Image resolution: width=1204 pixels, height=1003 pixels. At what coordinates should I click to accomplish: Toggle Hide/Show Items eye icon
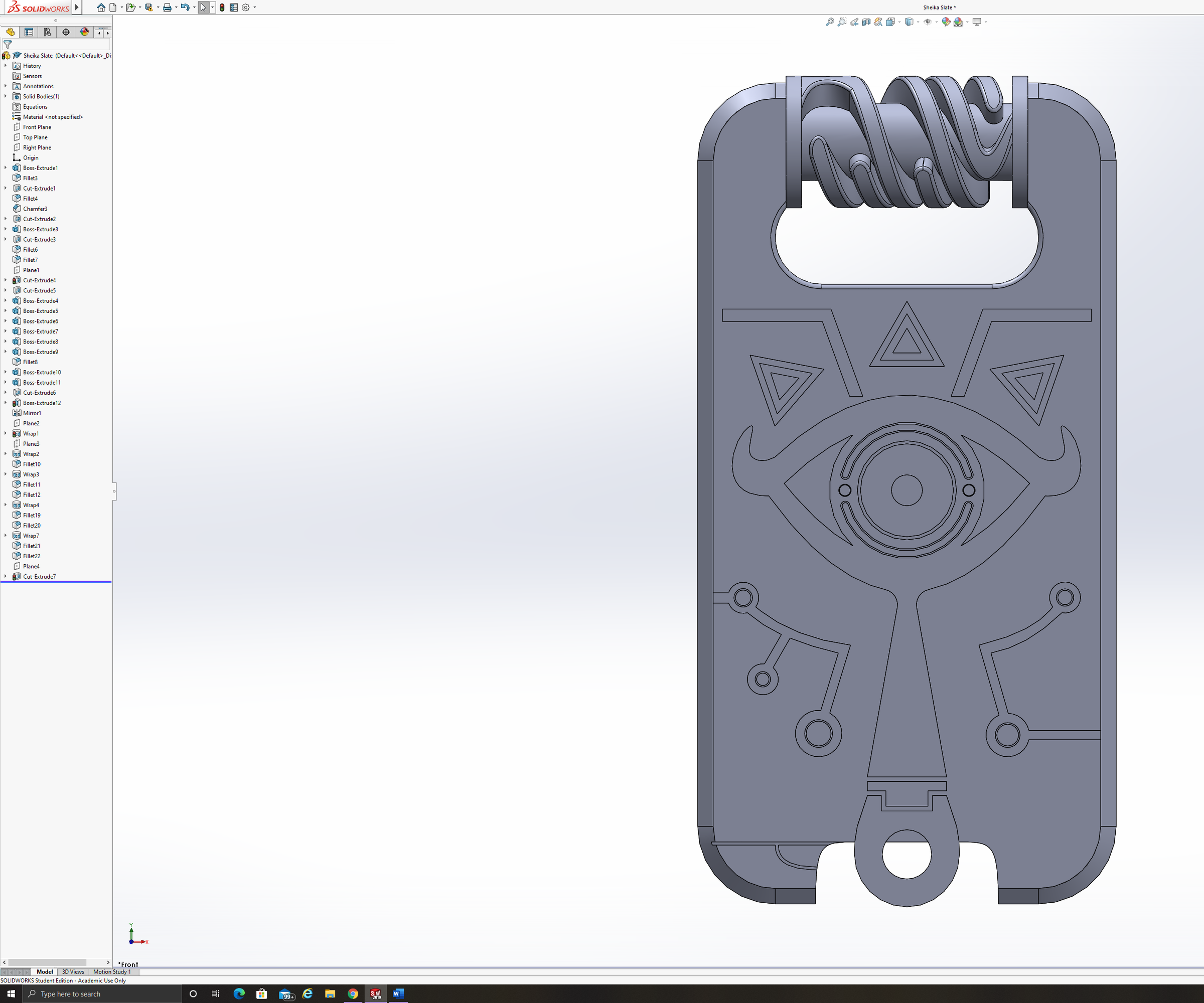point(927,22)
